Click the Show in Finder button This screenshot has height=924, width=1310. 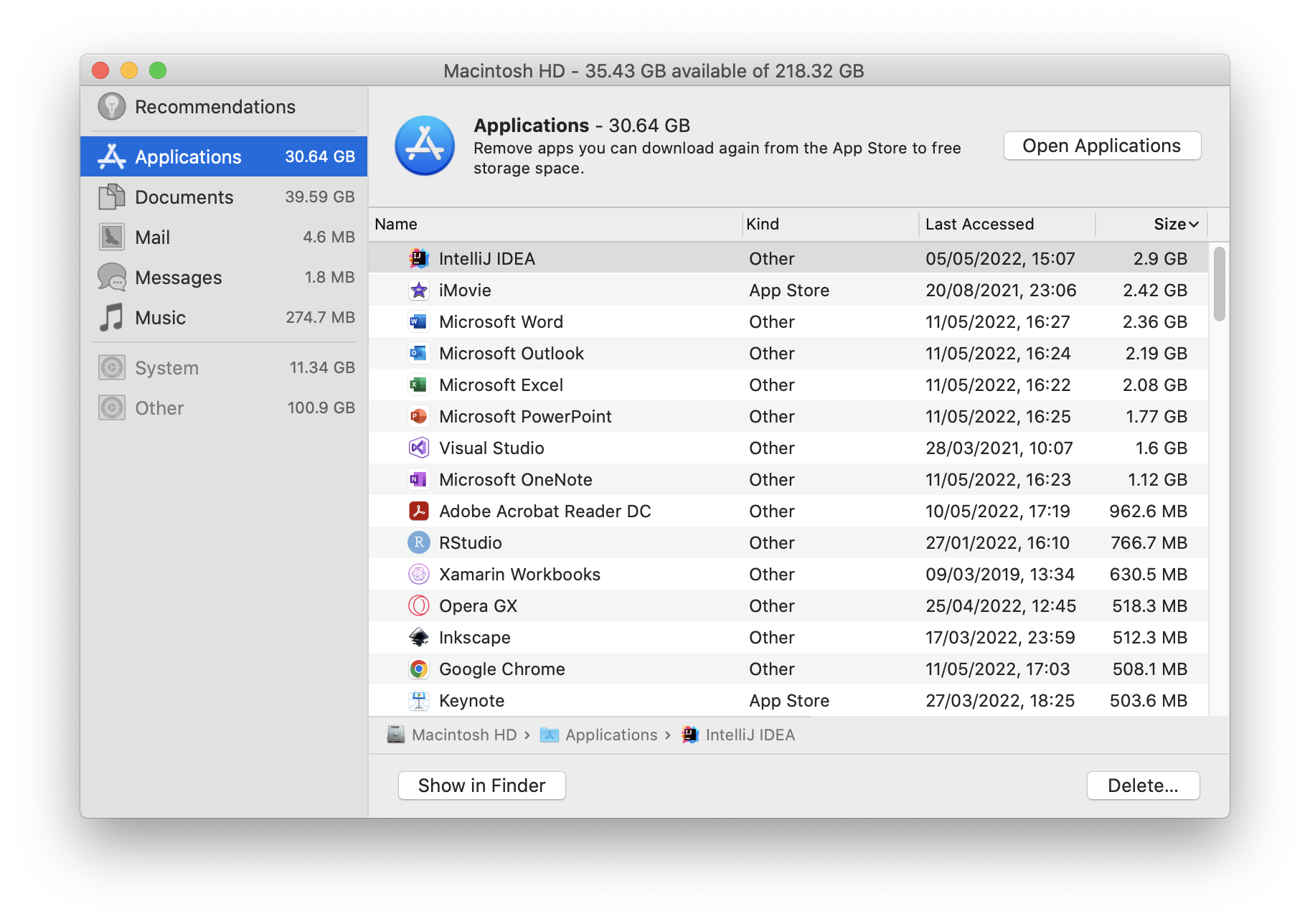(x=482, y=786)
